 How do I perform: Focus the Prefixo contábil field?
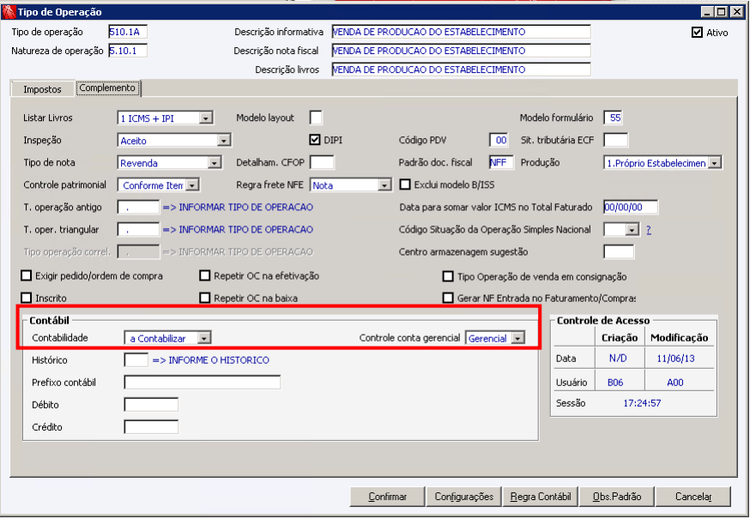(x=202, y=382)
